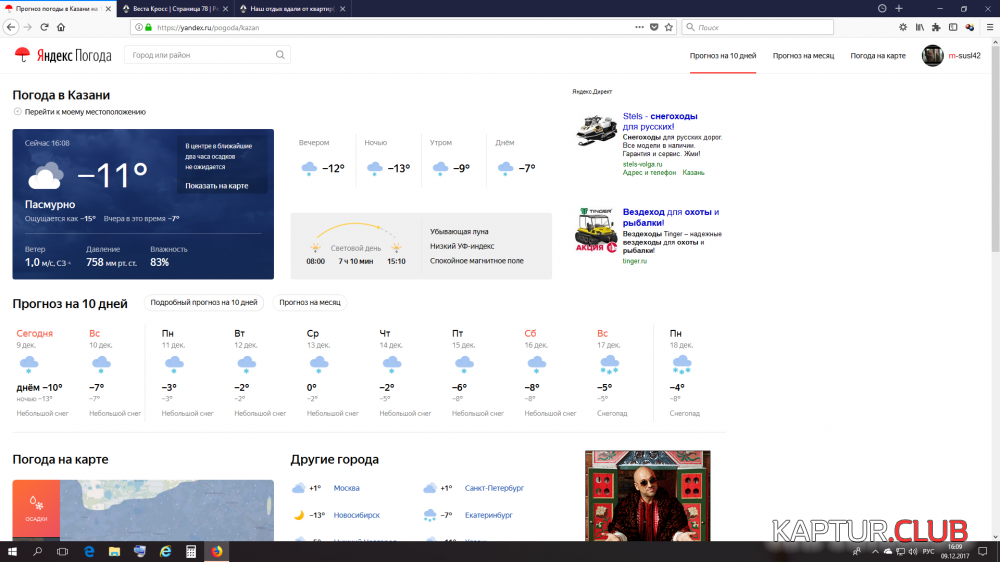
Task: Click the precipitation 'Осадки' map icon
Action: click(36, 509)
